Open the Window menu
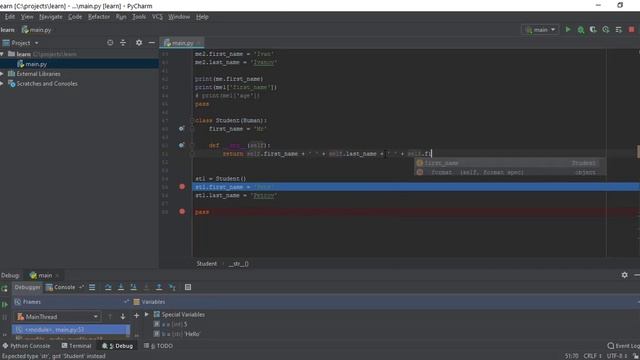Image resolution: width=640 pixels, height=360 pixels. point(179,17)
